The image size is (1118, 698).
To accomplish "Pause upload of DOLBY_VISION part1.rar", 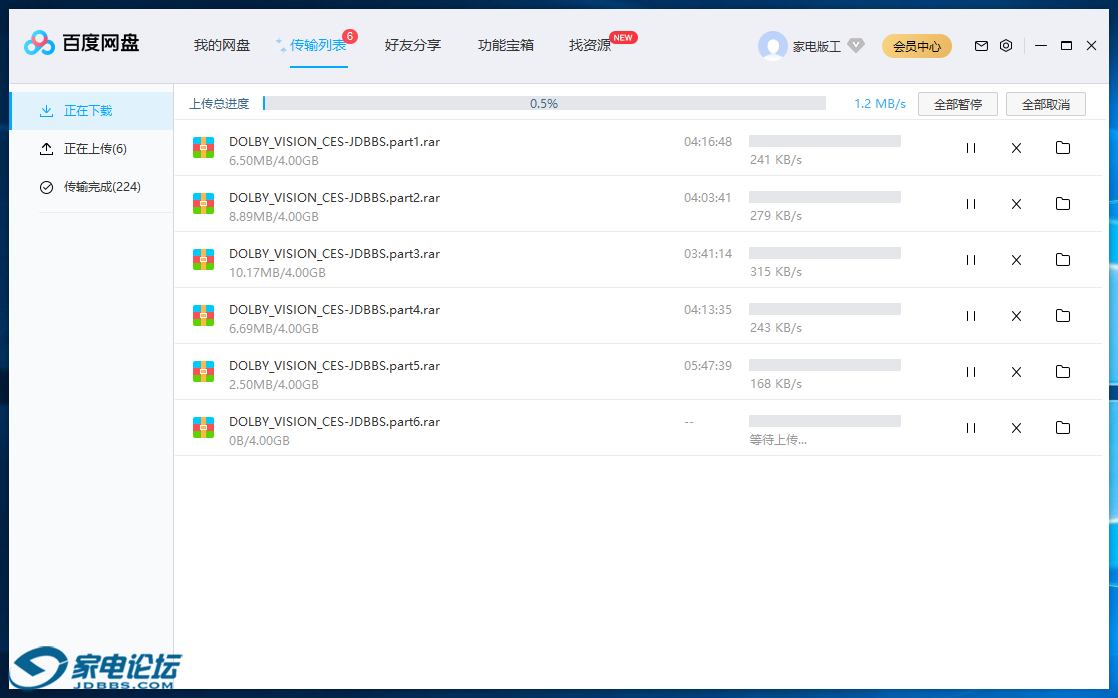I will click(970, 148).
